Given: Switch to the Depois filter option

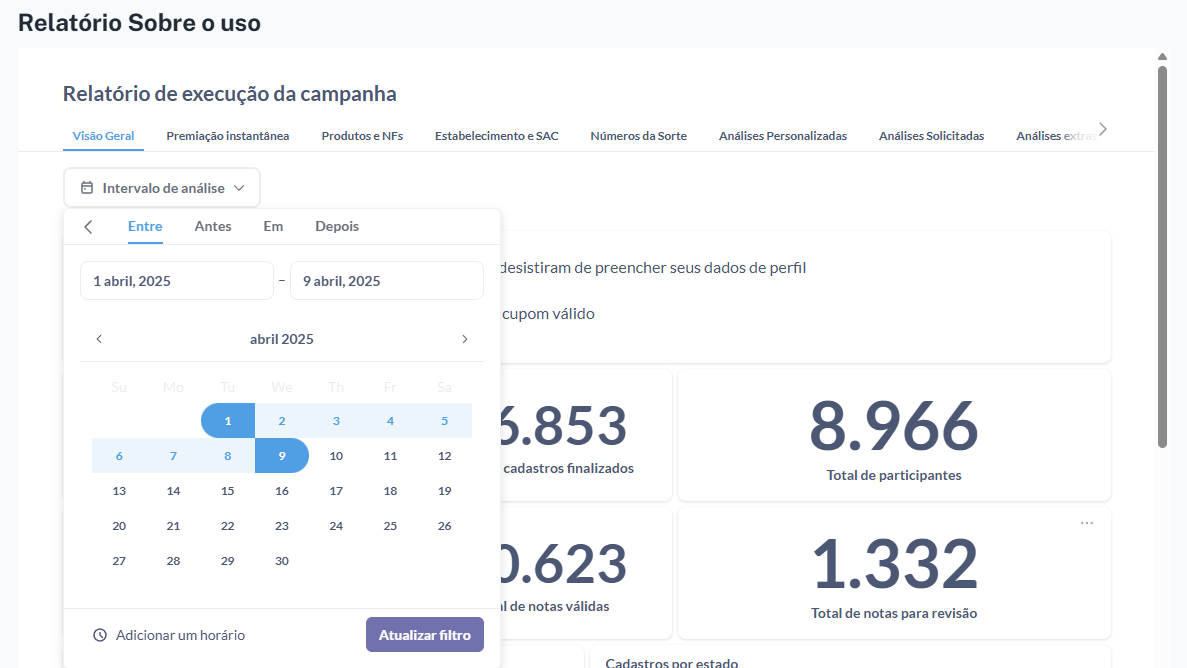Looking at the screenshot, I should click(x=337, y=227).
